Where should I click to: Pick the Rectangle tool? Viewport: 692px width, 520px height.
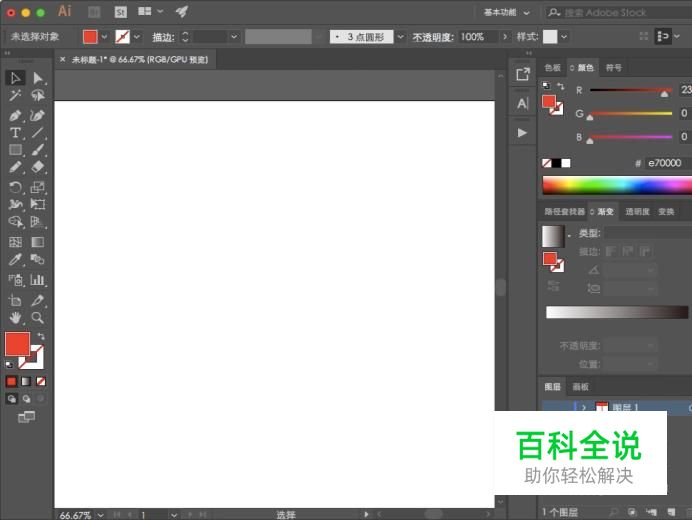click(x=15, y=150)
